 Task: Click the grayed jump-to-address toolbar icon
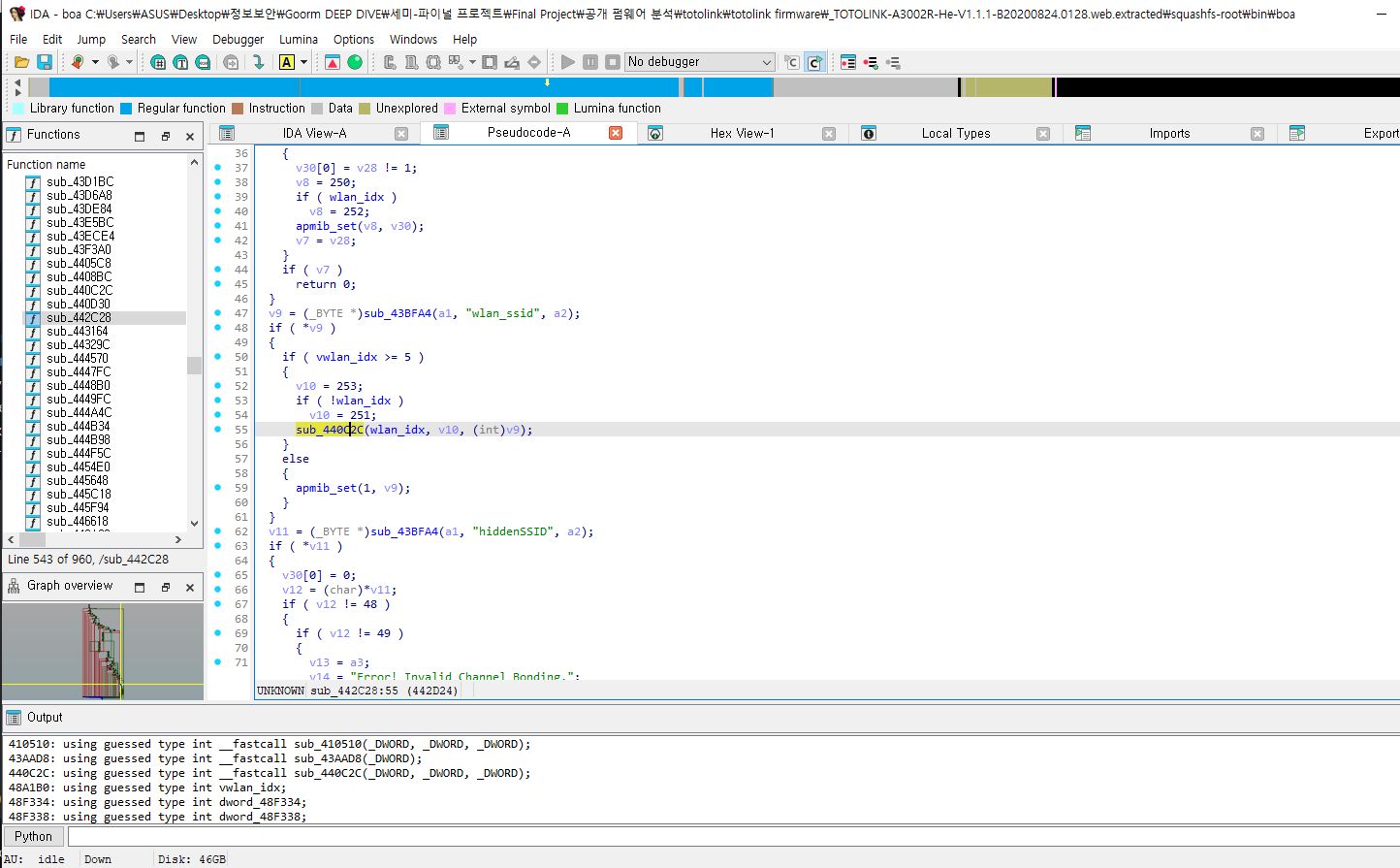coord(231,62)
